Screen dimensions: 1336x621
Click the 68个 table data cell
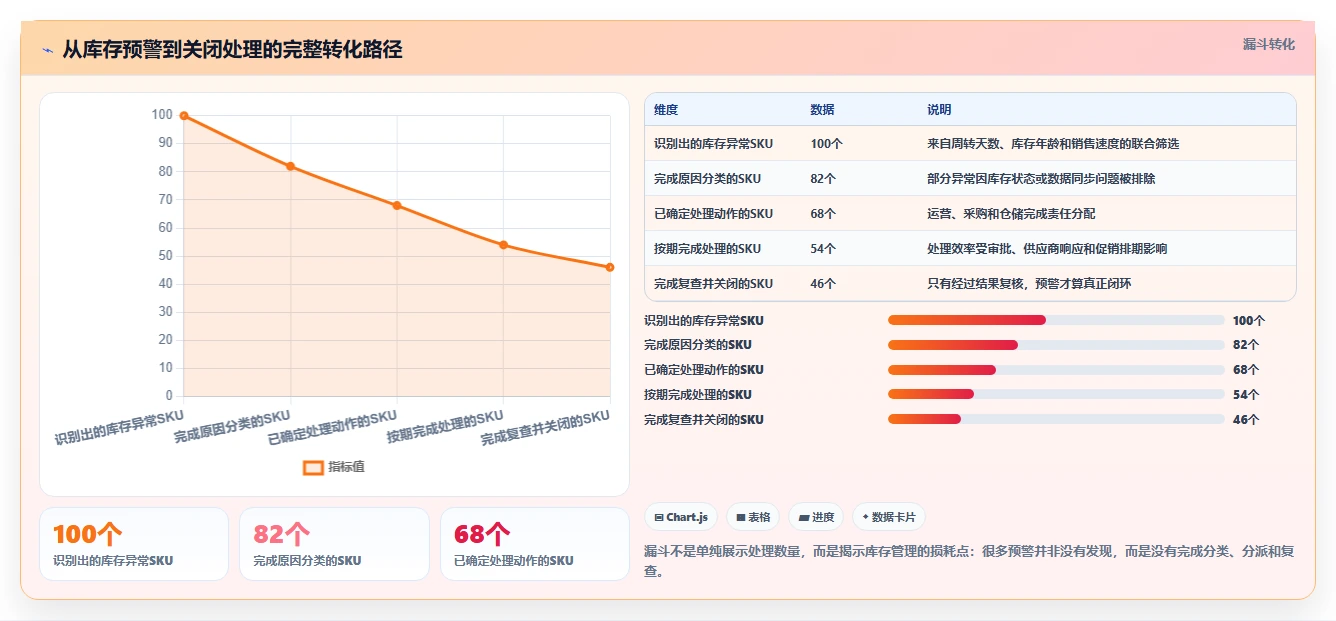[824, 214]
